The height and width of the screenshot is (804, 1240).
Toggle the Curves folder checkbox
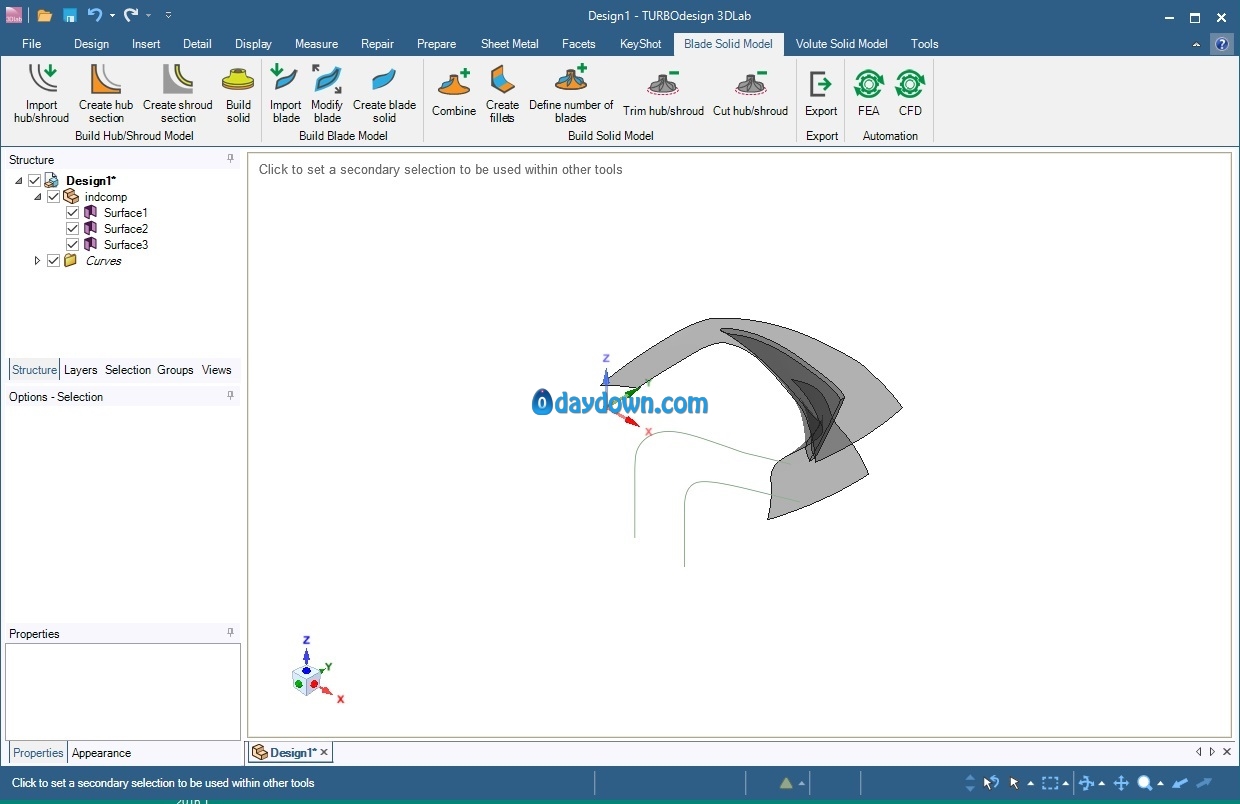coord(54,261)
